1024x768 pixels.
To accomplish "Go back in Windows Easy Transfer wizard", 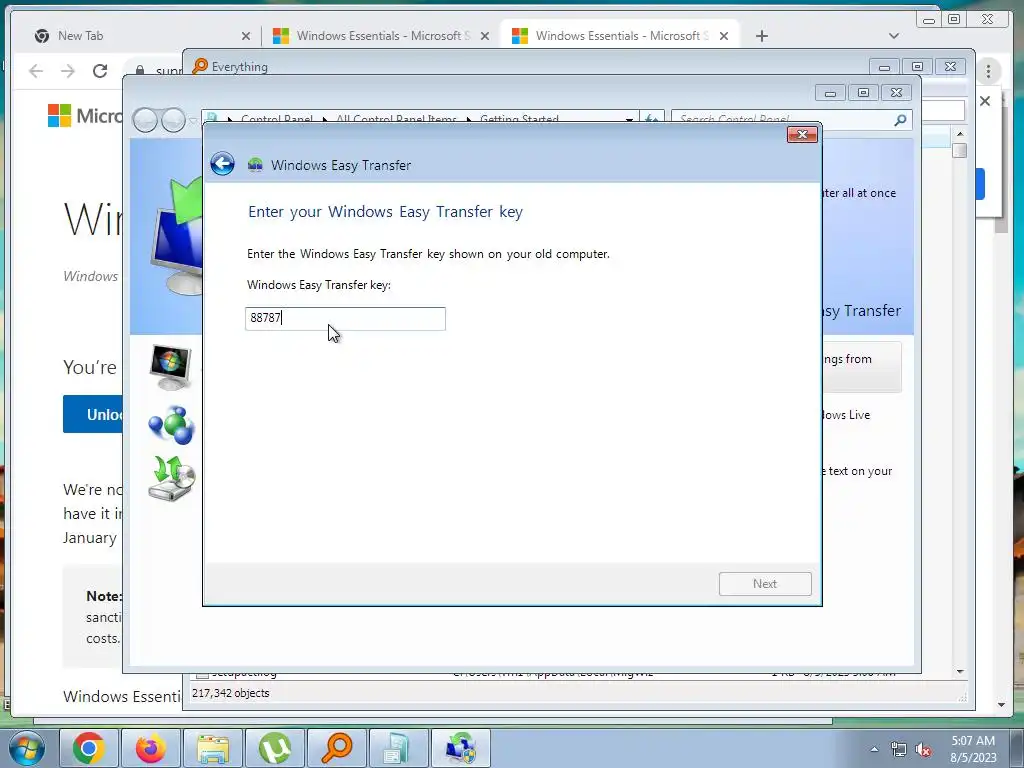I will (x=222, y=163).
